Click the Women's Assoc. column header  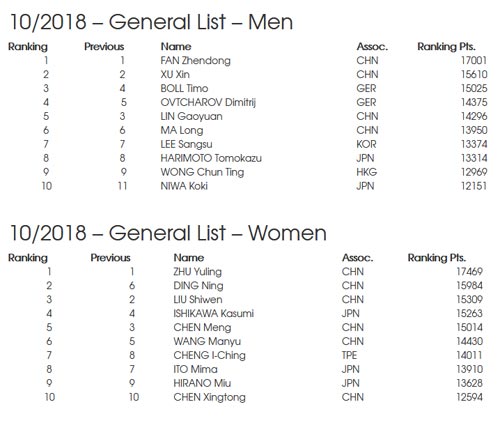(x=358, y=258)
